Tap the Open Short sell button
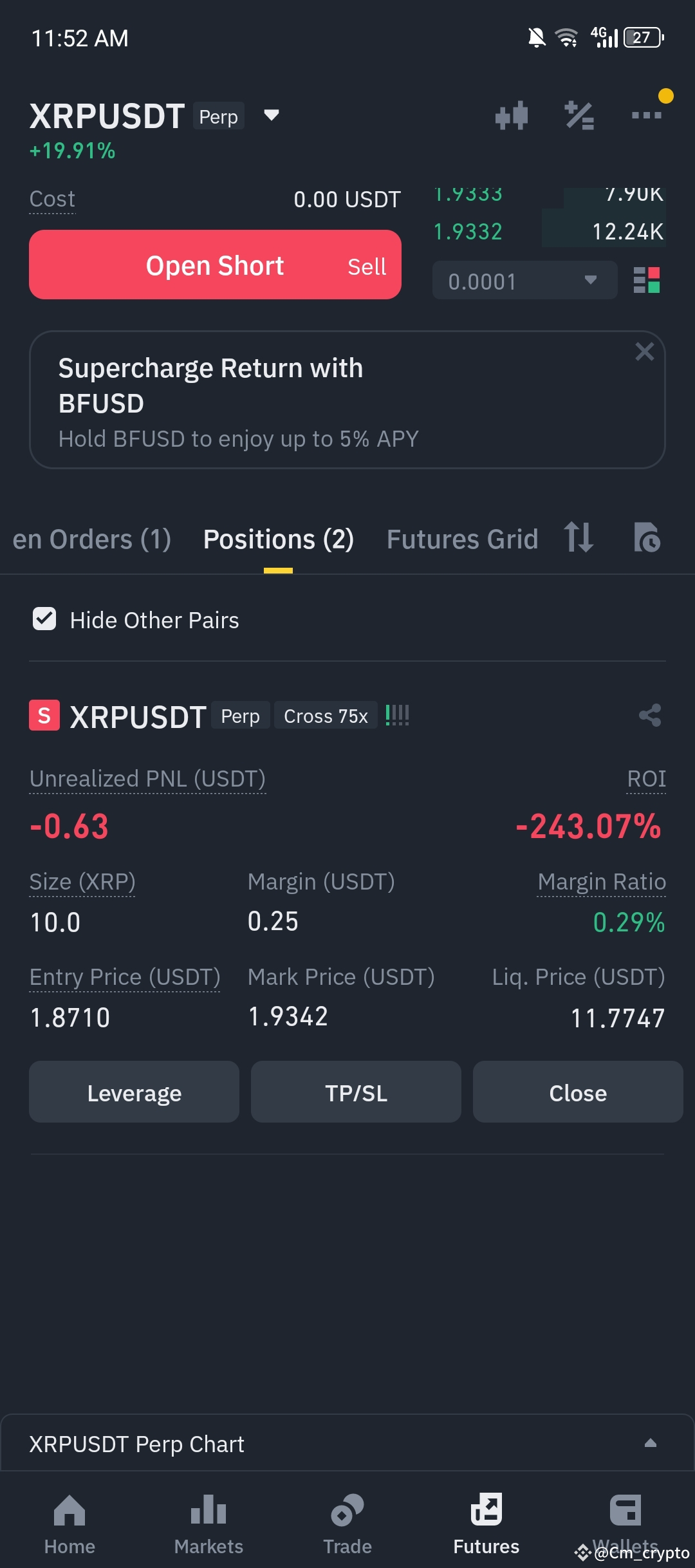 click(215, 265)
